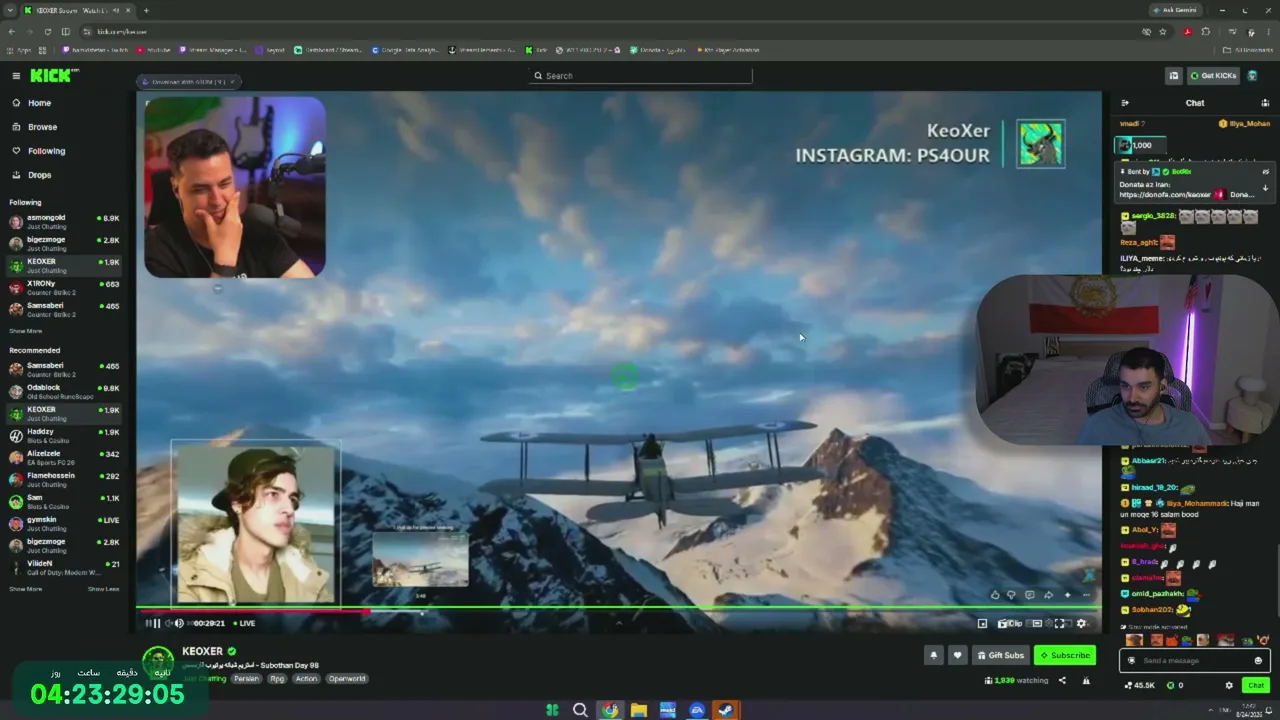Viewport: 1280px width, 720px height.
Task: Collapse Recommended list with Show Less
Action: click(103, 589)
